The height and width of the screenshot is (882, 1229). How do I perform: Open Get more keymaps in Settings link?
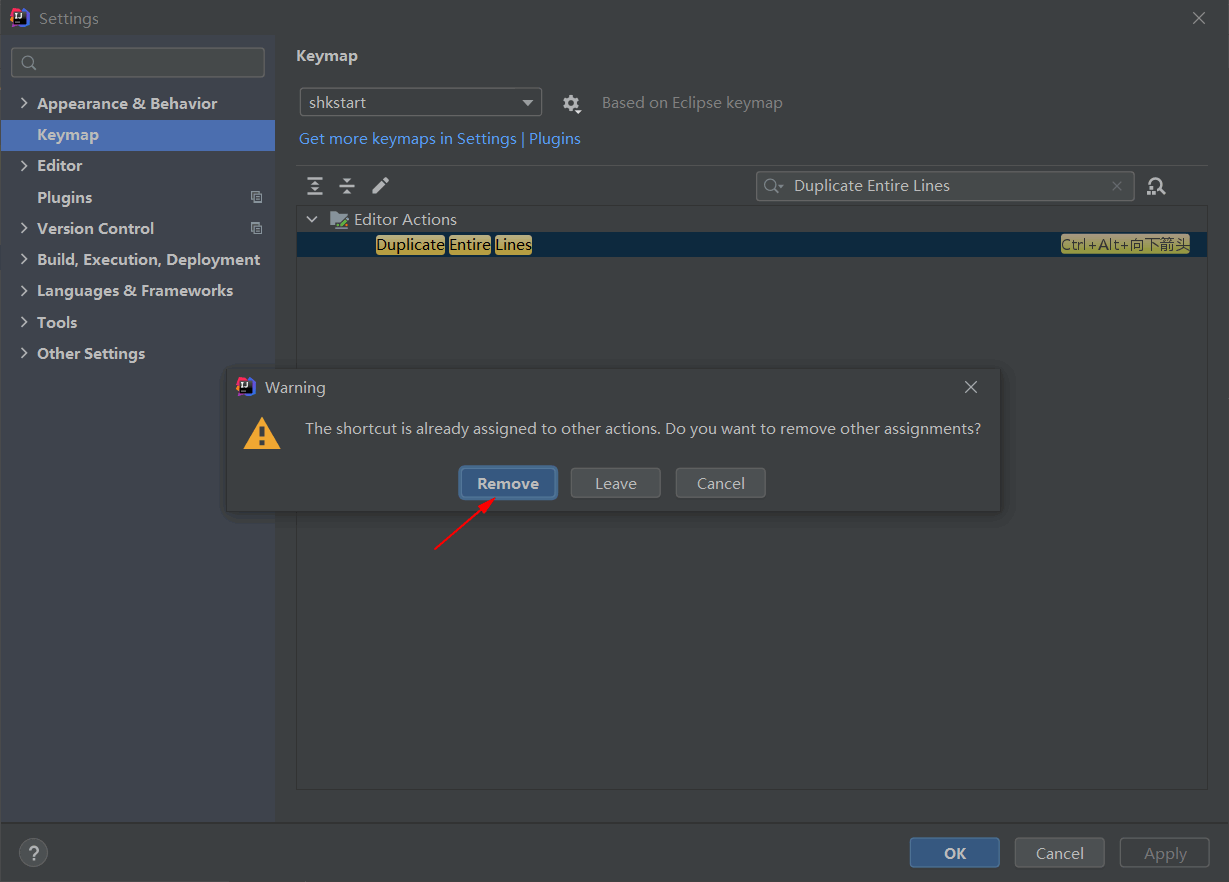coord(440,139)
